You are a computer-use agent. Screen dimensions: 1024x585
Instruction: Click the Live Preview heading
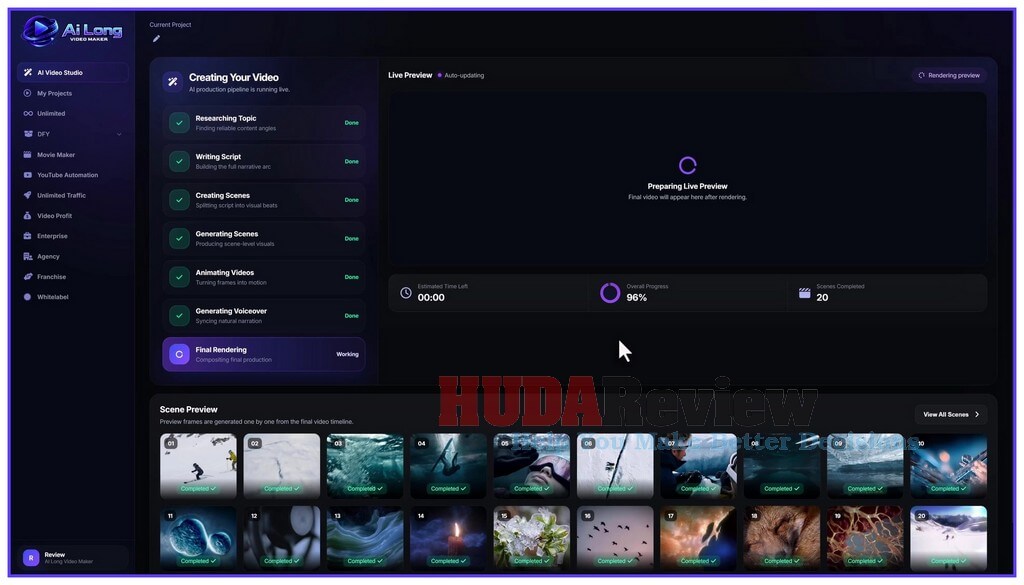tap(410, 75)
